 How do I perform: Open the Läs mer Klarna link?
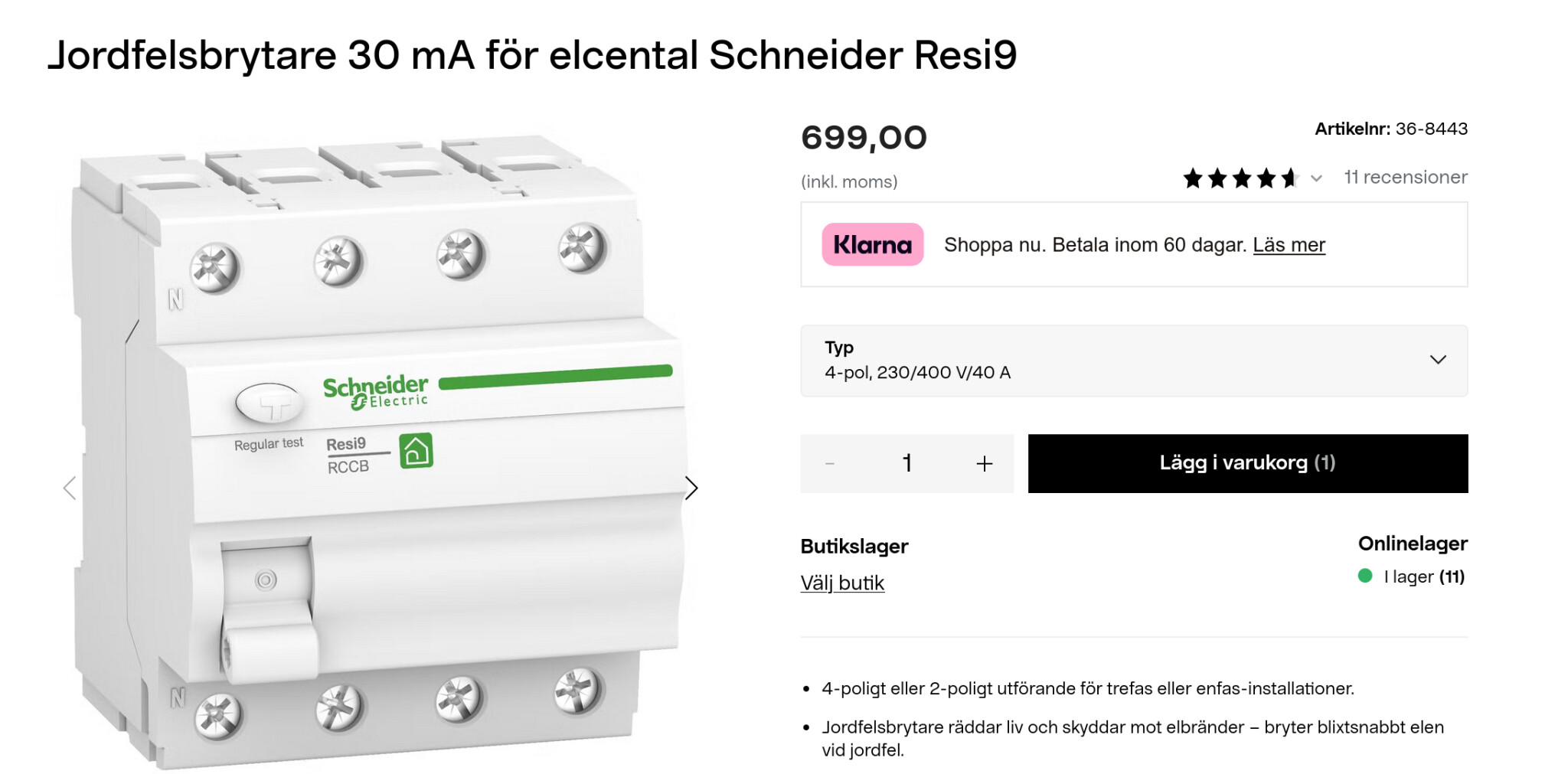click(1289, 245)
